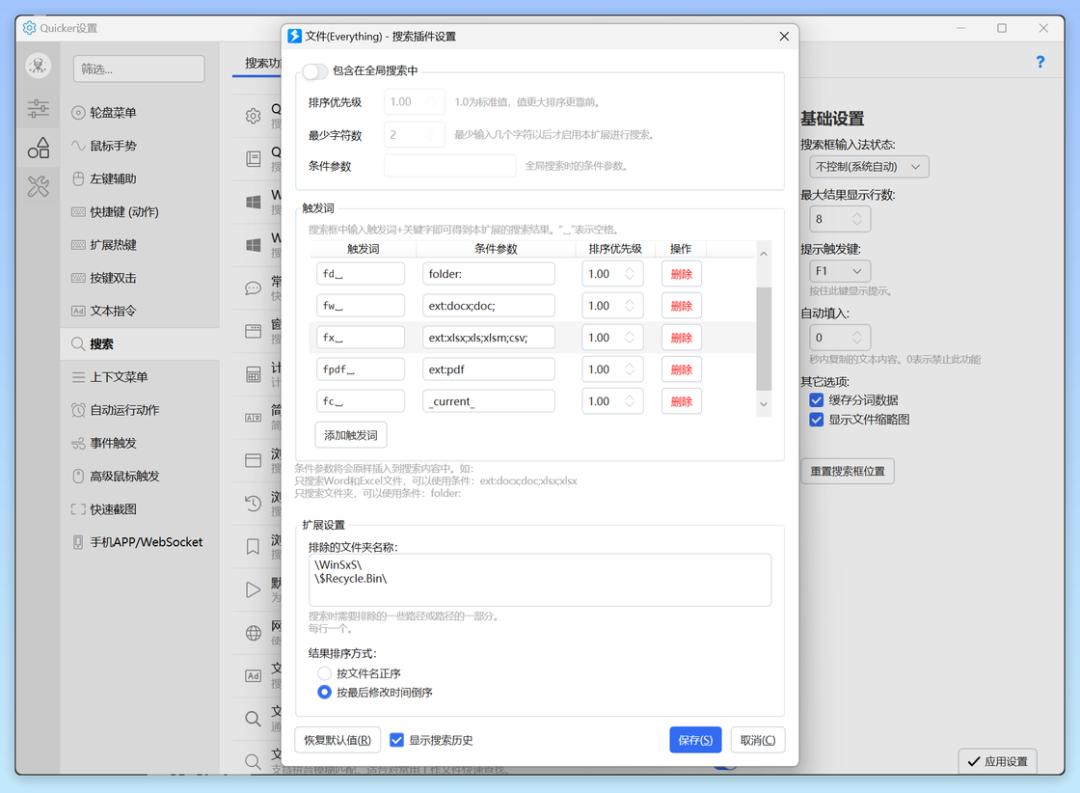Adjust priority stepper in fpdf_ row
1080x793 pixels.
pyautogui.click(x=630, y=369)
